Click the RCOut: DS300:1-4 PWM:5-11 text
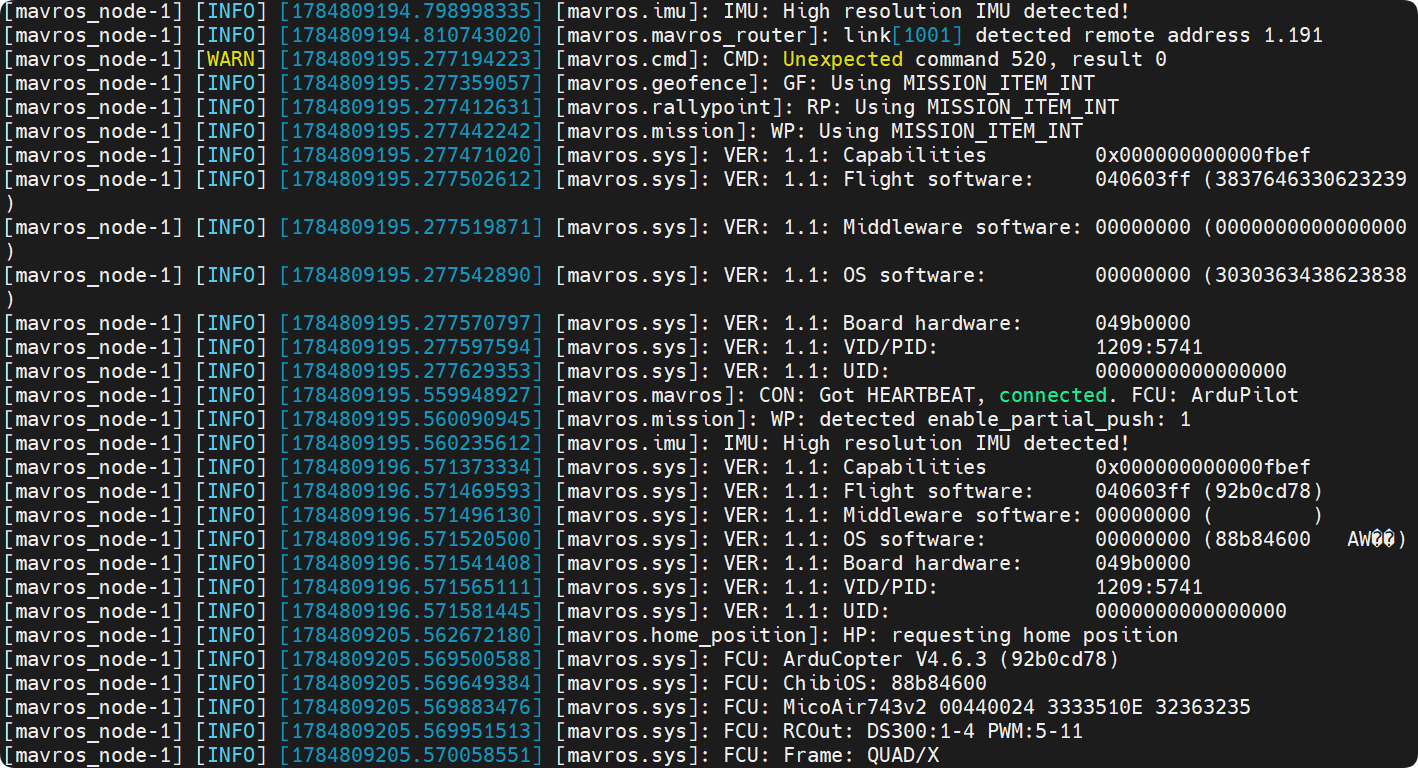1418x768 pixels. point(932,731)
